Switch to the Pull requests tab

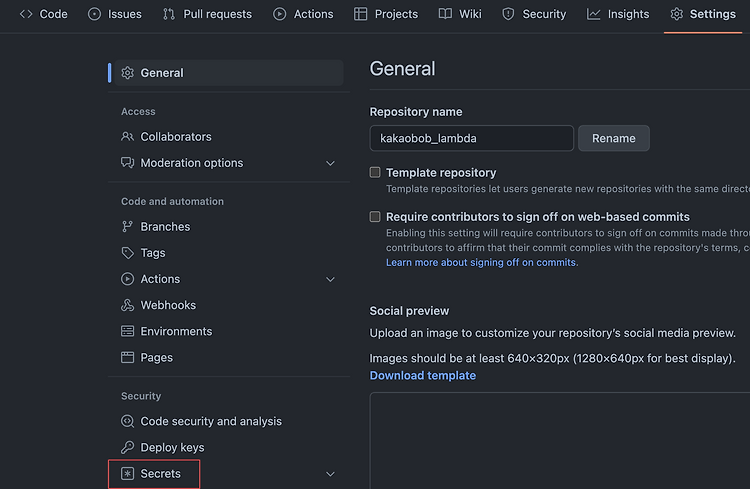(x=208, y=14)
